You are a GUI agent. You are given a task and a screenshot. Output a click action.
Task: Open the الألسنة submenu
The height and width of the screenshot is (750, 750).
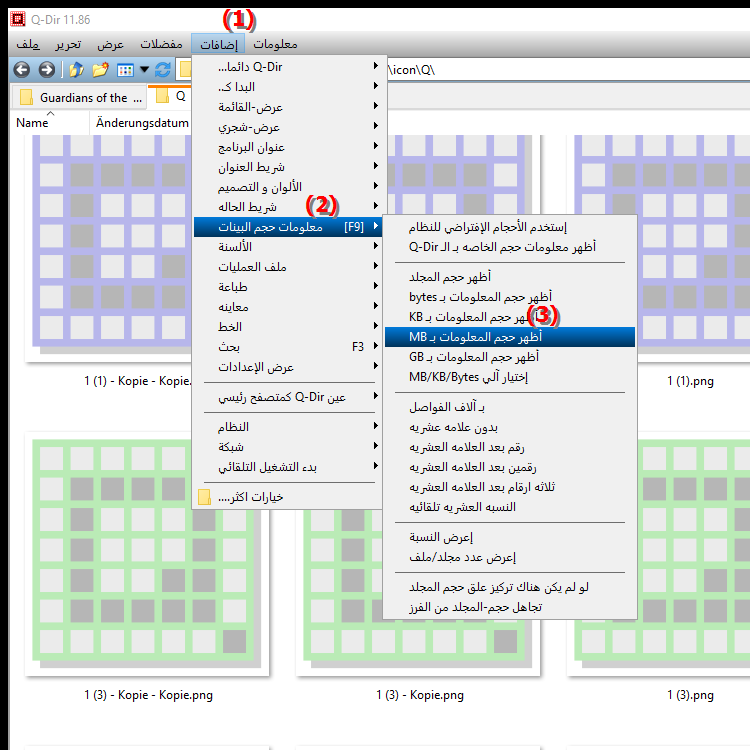pyautogui.click(x=287, y=247)
